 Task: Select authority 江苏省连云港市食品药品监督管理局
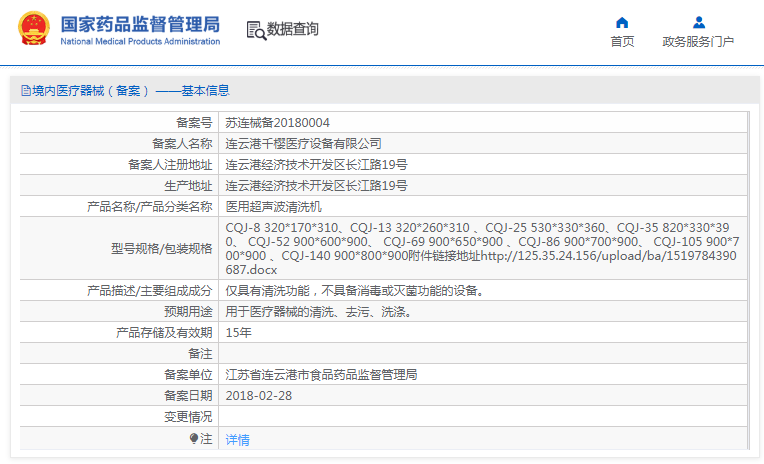point(321,375)
